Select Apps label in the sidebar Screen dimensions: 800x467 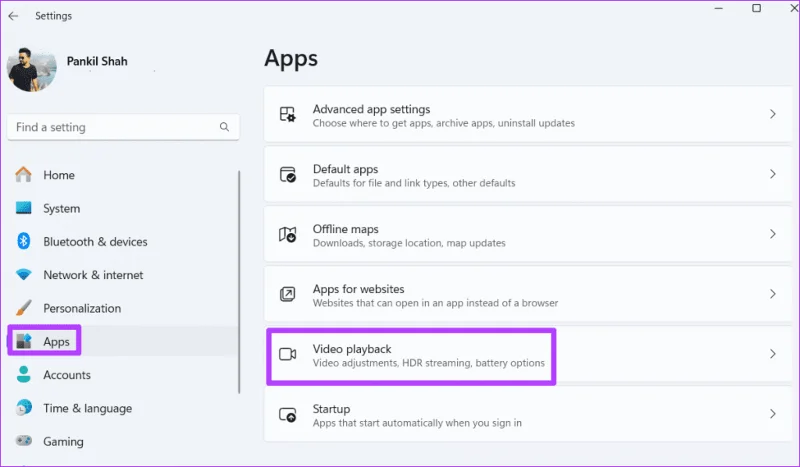56,341
